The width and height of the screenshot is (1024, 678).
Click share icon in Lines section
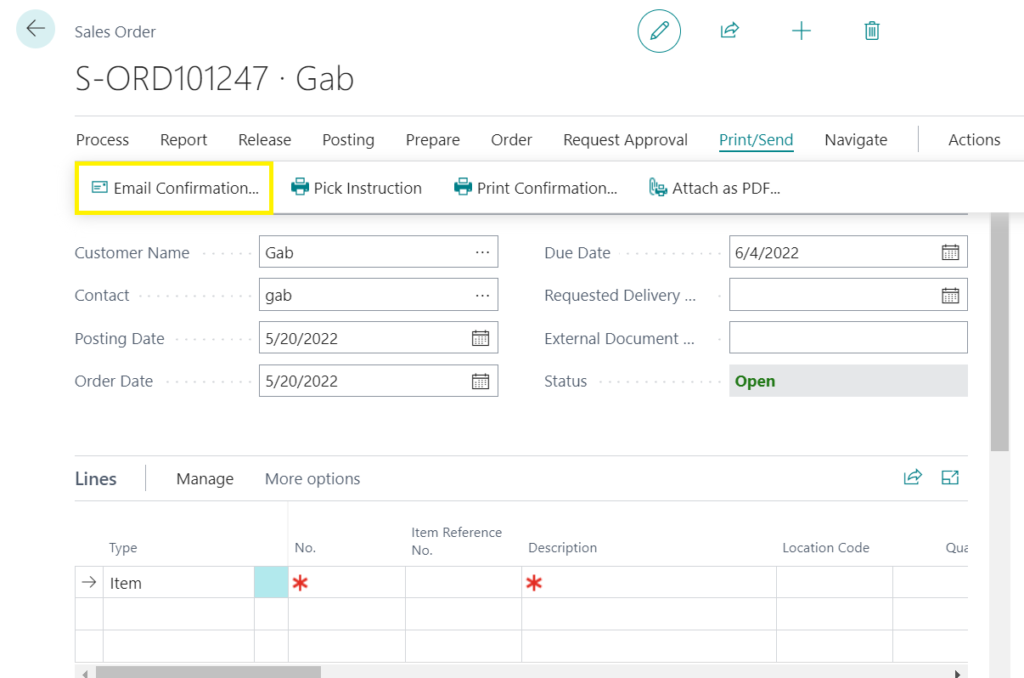tap(912, 478)
